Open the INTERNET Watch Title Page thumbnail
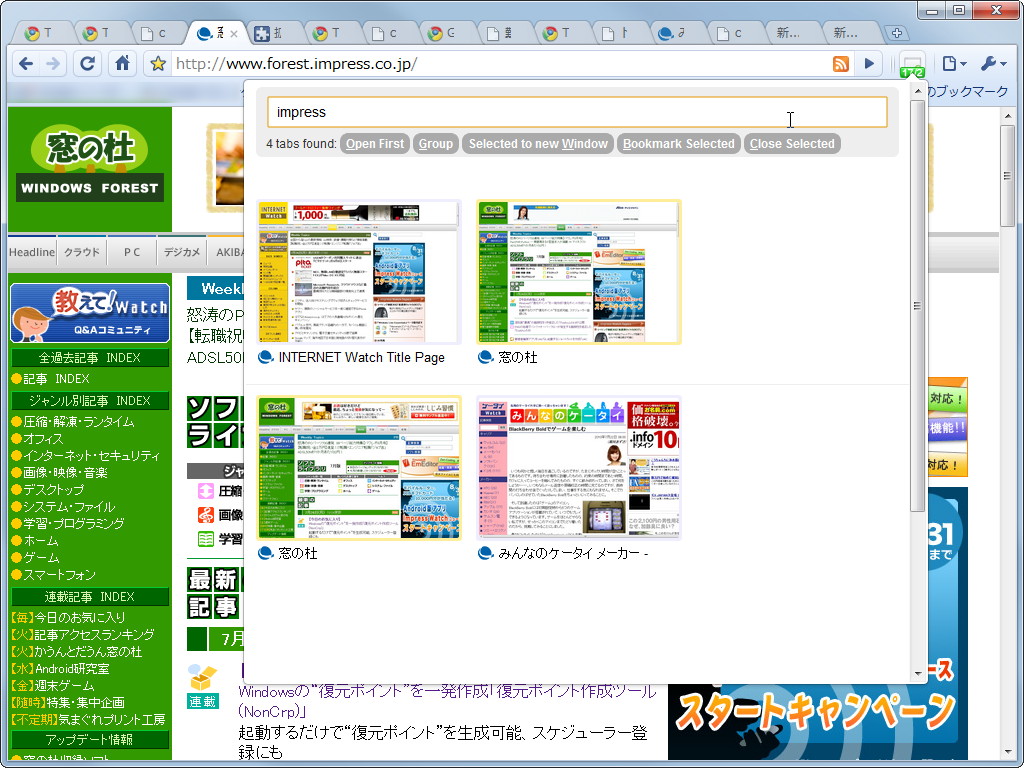This screenshot has width=1024, height=768. (x=358, y=270)
